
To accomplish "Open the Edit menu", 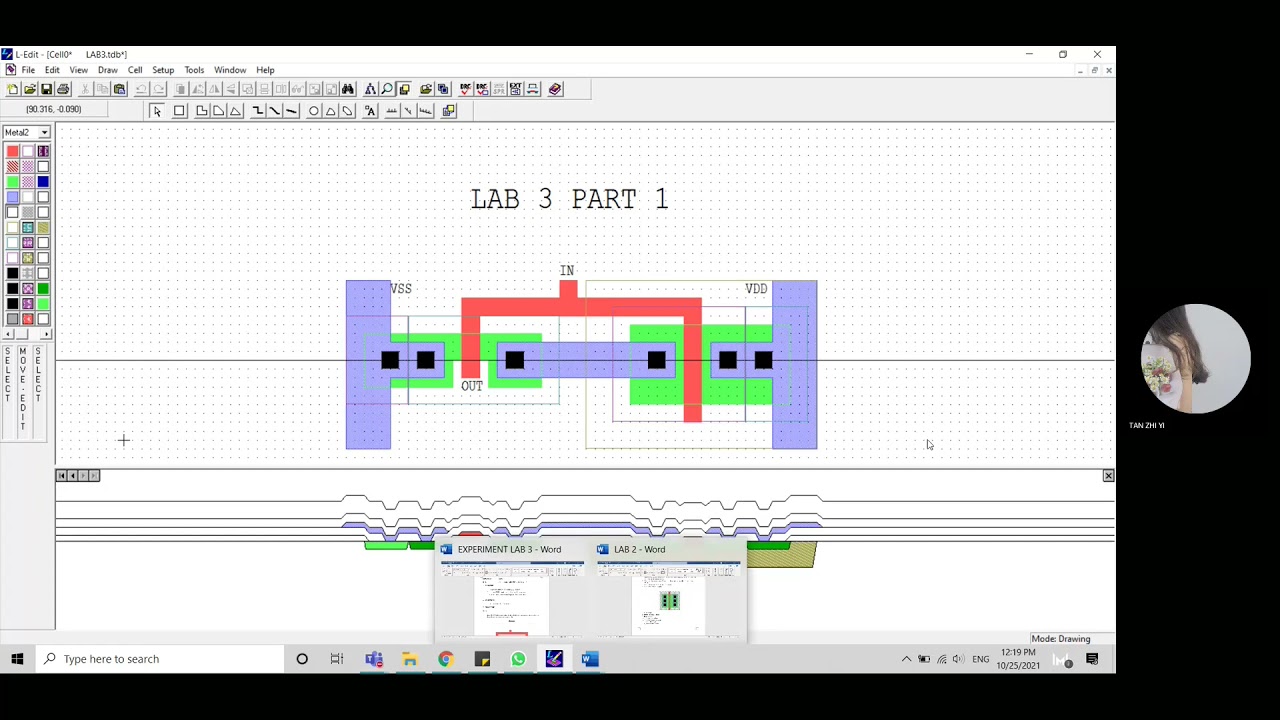I will tap(52, 70).
